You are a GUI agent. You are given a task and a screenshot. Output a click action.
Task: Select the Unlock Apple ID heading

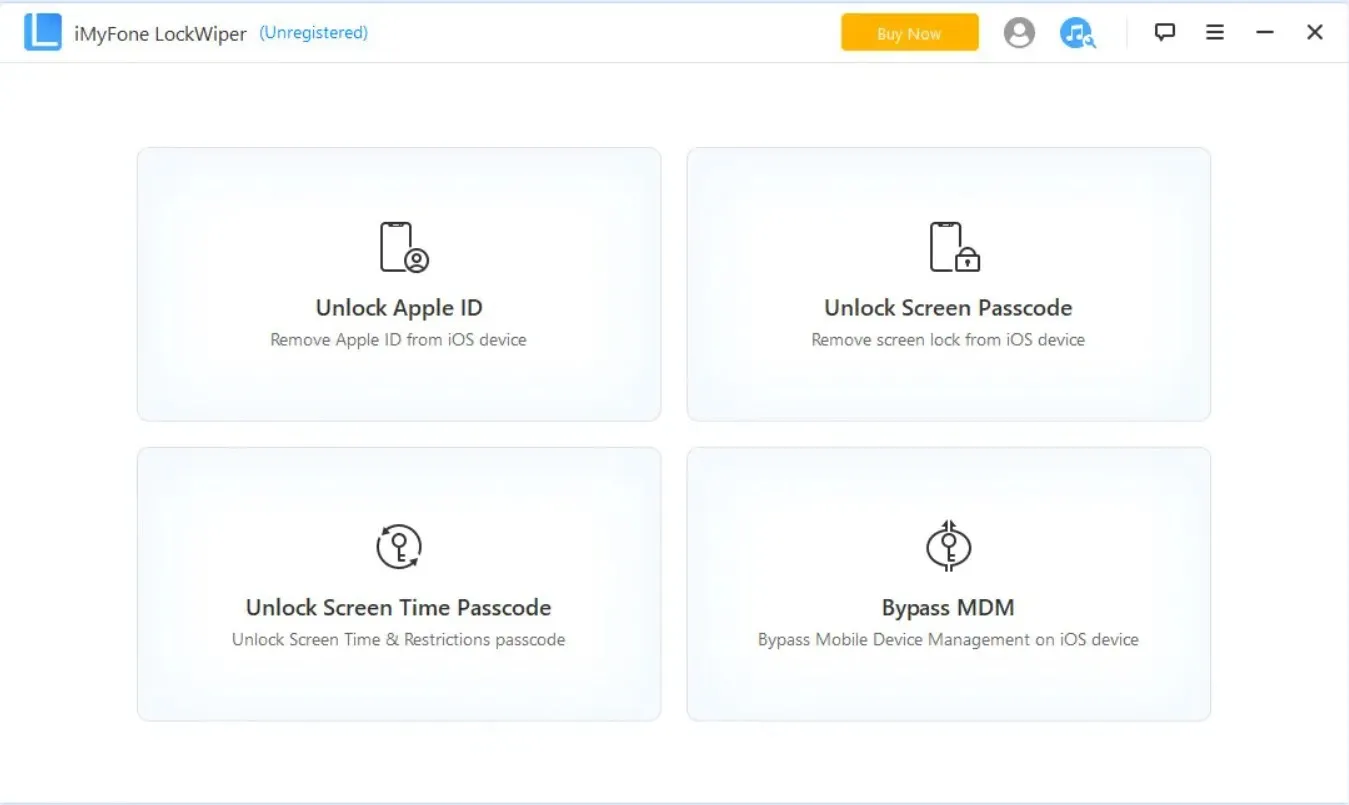[x=399, y=308]
